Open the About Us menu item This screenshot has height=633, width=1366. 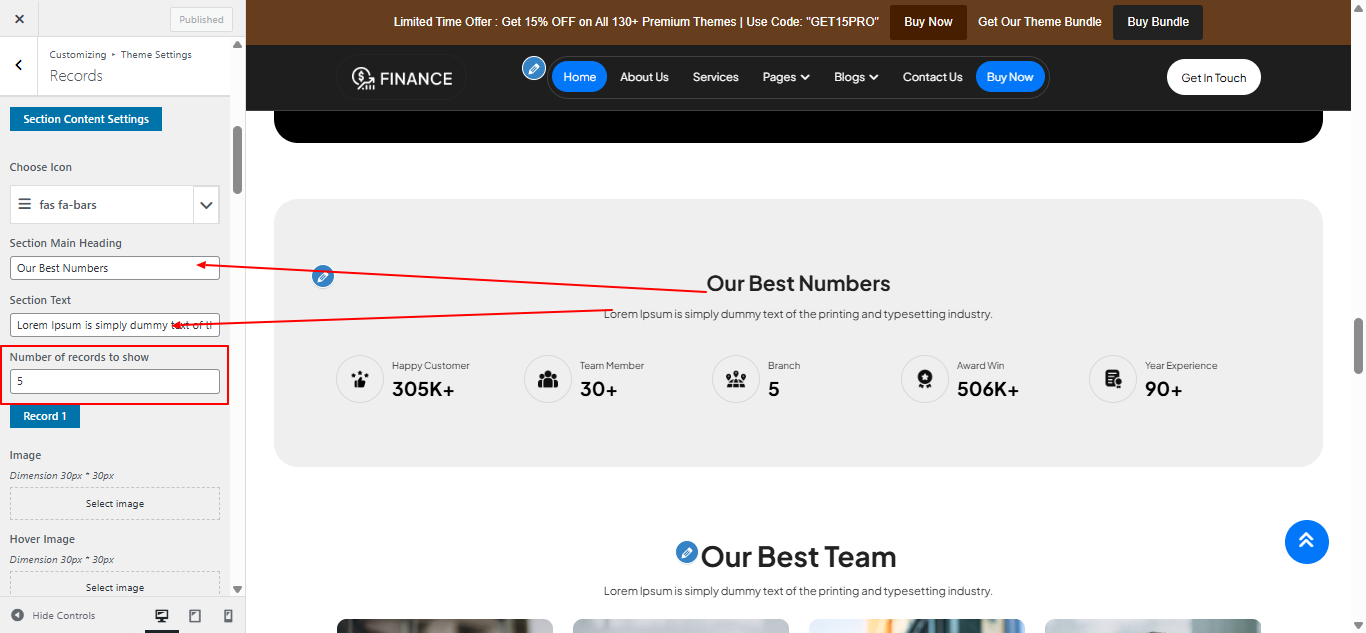[644, 77]
